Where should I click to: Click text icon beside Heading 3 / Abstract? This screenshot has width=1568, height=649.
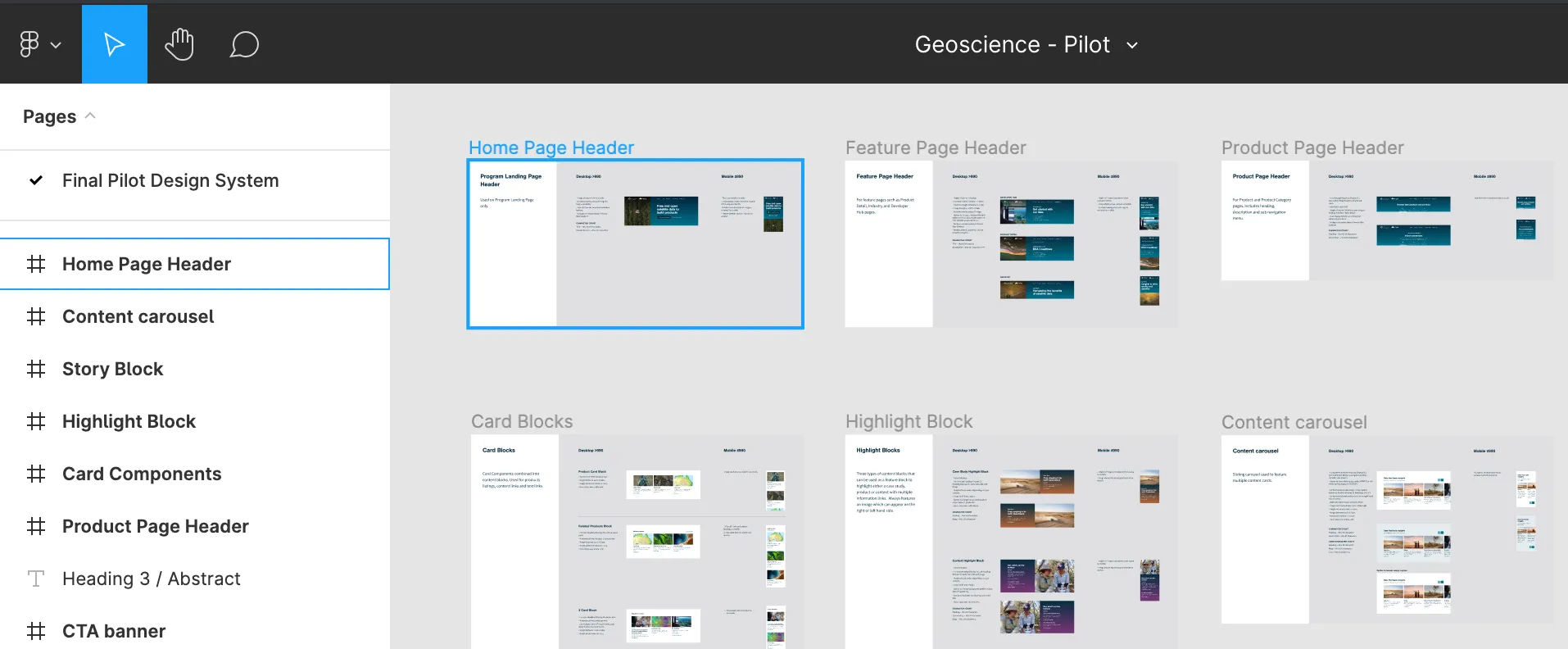pos(36,579)
